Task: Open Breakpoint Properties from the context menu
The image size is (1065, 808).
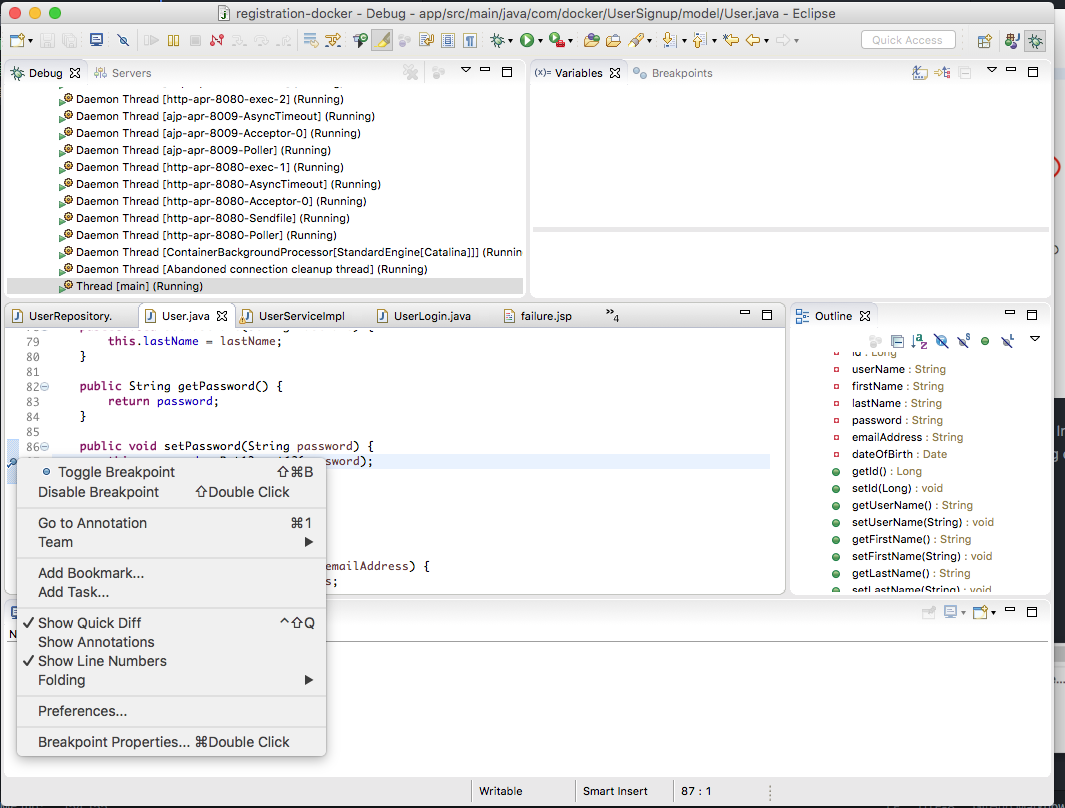Action: (114, 742)
